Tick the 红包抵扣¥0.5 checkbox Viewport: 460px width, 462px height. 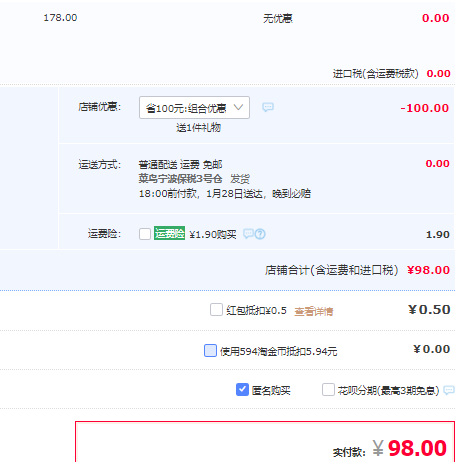click(216, 309)
